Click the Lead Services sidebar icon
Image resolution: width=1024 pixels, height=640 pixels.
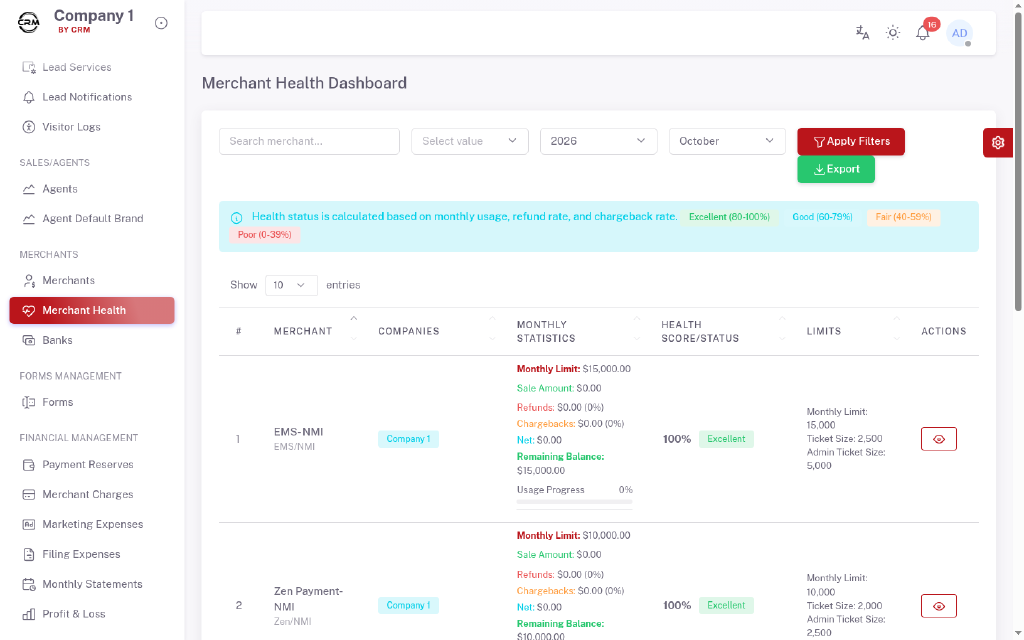[29, 67]
